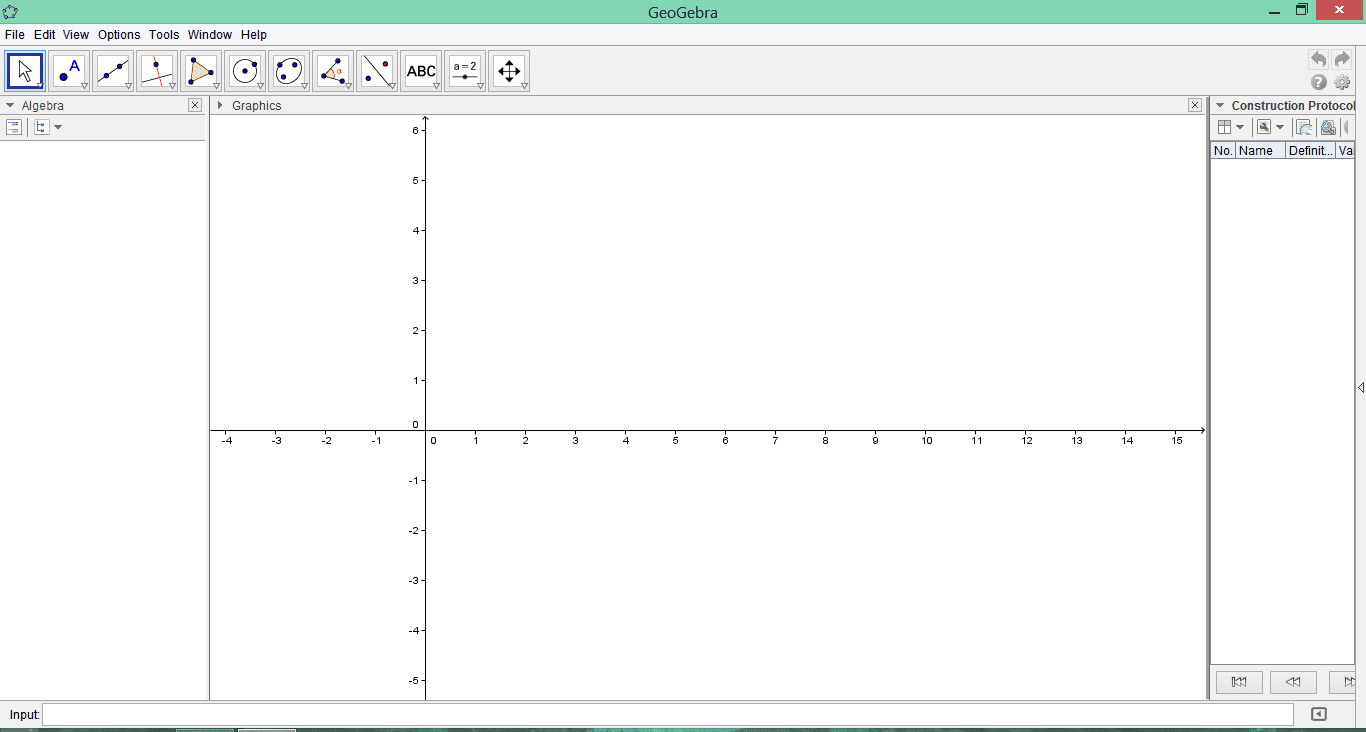This screenshot has width=1366, height=732.
Task: Toggle auxiliary objects in Algebra panel
Action: pos(14,127)
